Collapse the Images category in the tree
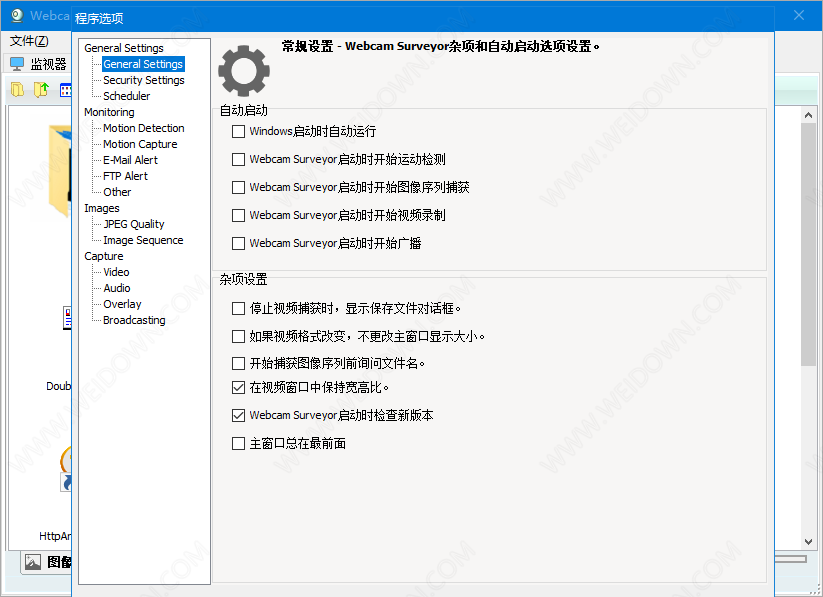 (x=101, y=208)
